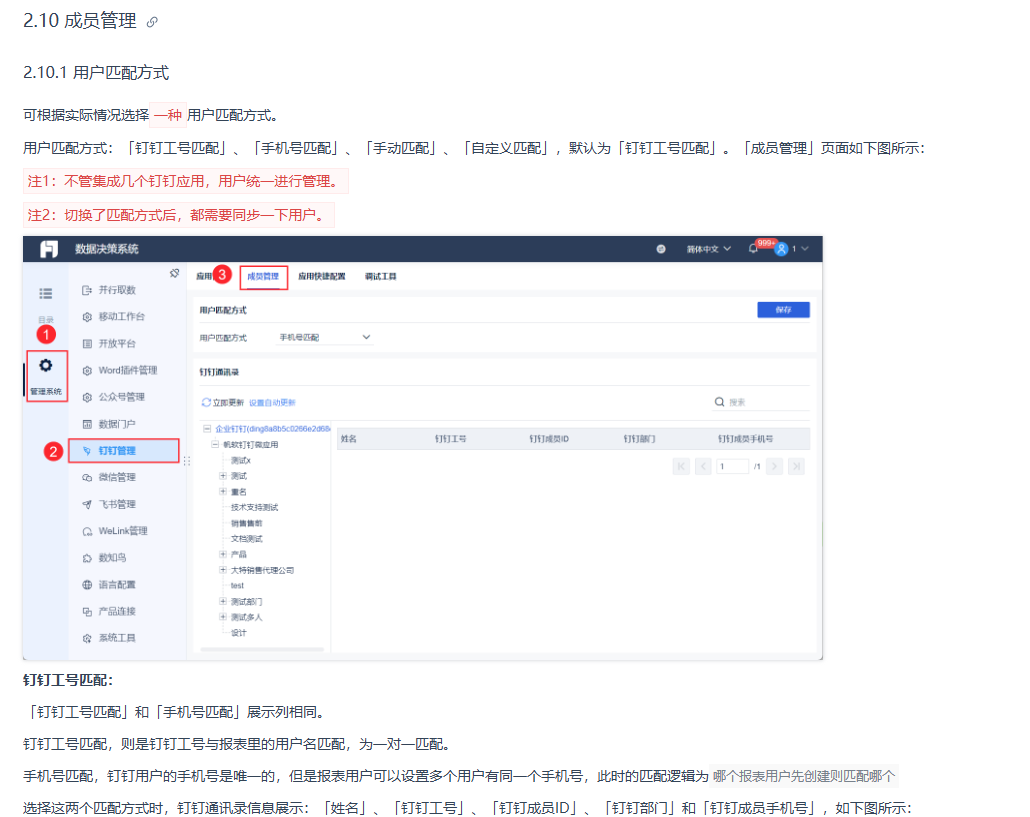This screenshot has width=1030, height=817.
Task: Select the 销售售前 tree item
Action: [x=246, y=523]
